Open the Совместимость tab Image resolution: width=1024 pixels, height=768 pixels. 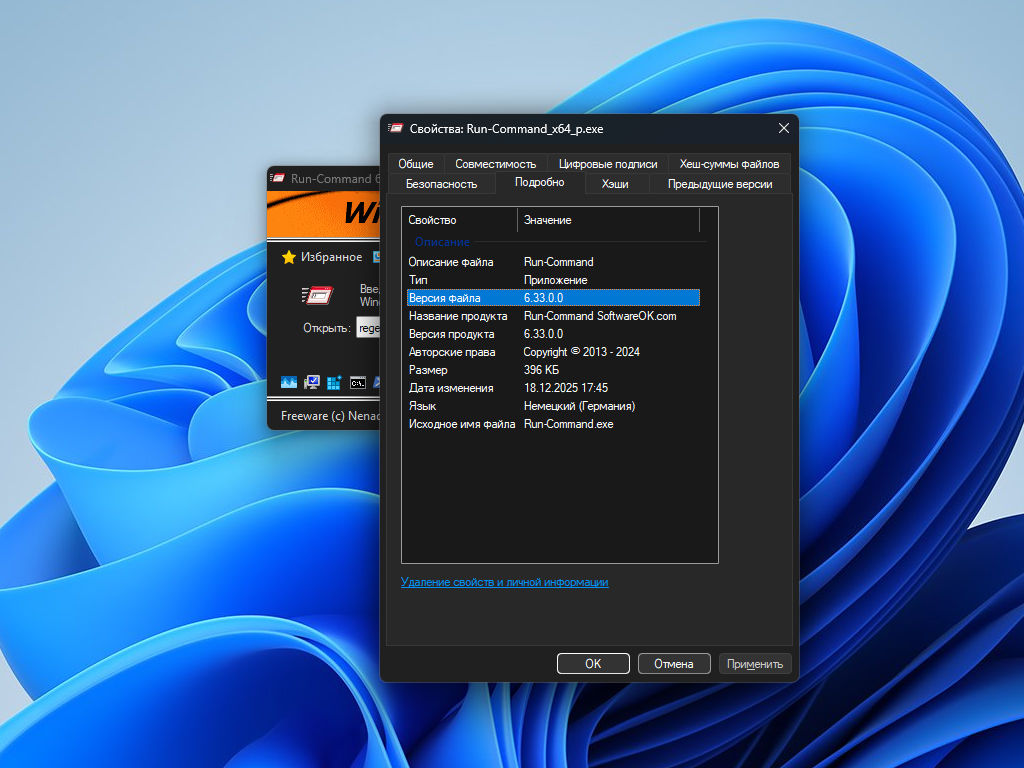tap(495, 164)
